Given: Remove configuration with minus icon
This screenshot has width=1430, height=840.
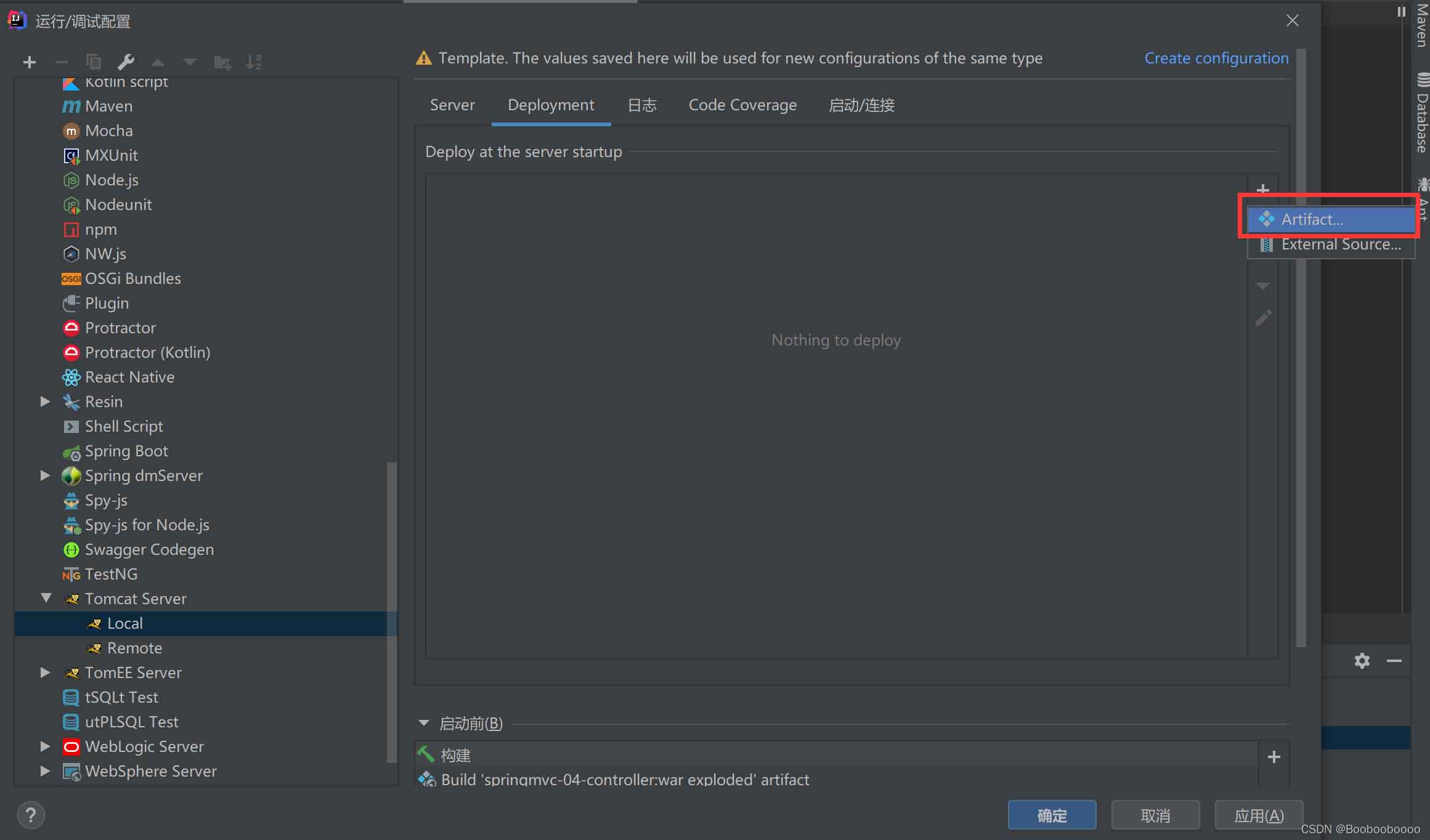Looking at the screenshot, I should point(61,62).
